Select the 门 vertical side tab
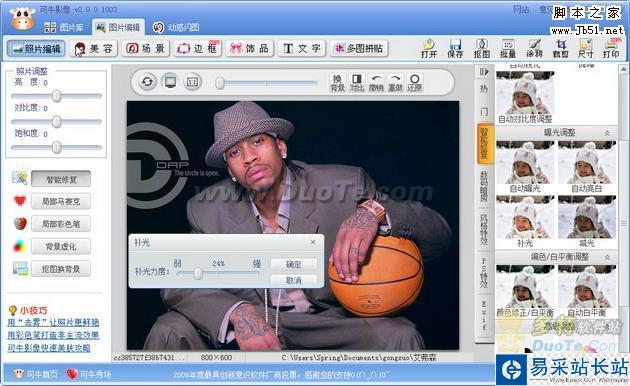This screenshot has width=630, height=386. [x=484, y=112]
